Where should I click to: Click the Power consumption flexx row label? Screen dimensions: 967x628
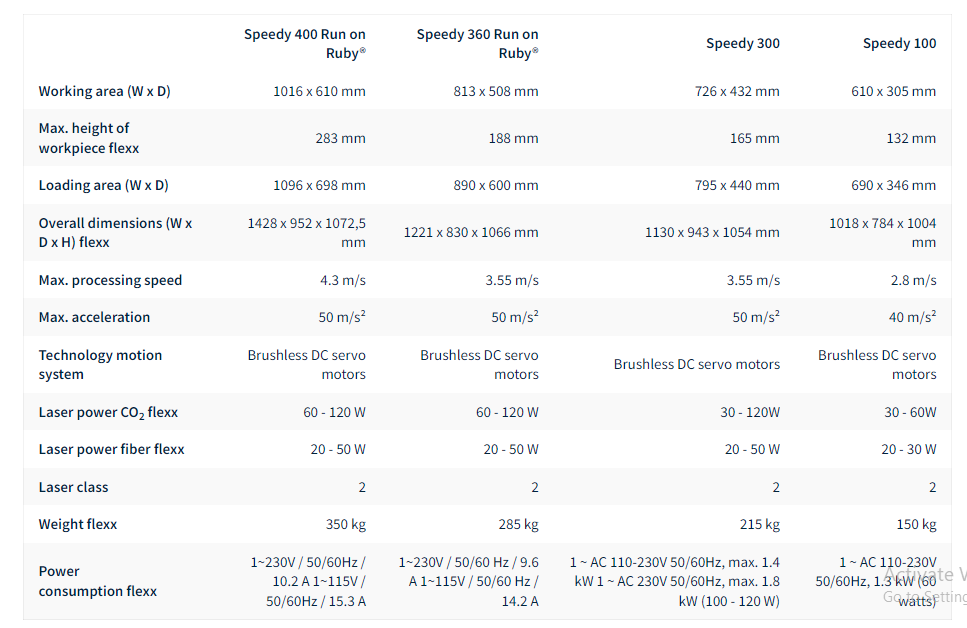(x=98, y=581)
